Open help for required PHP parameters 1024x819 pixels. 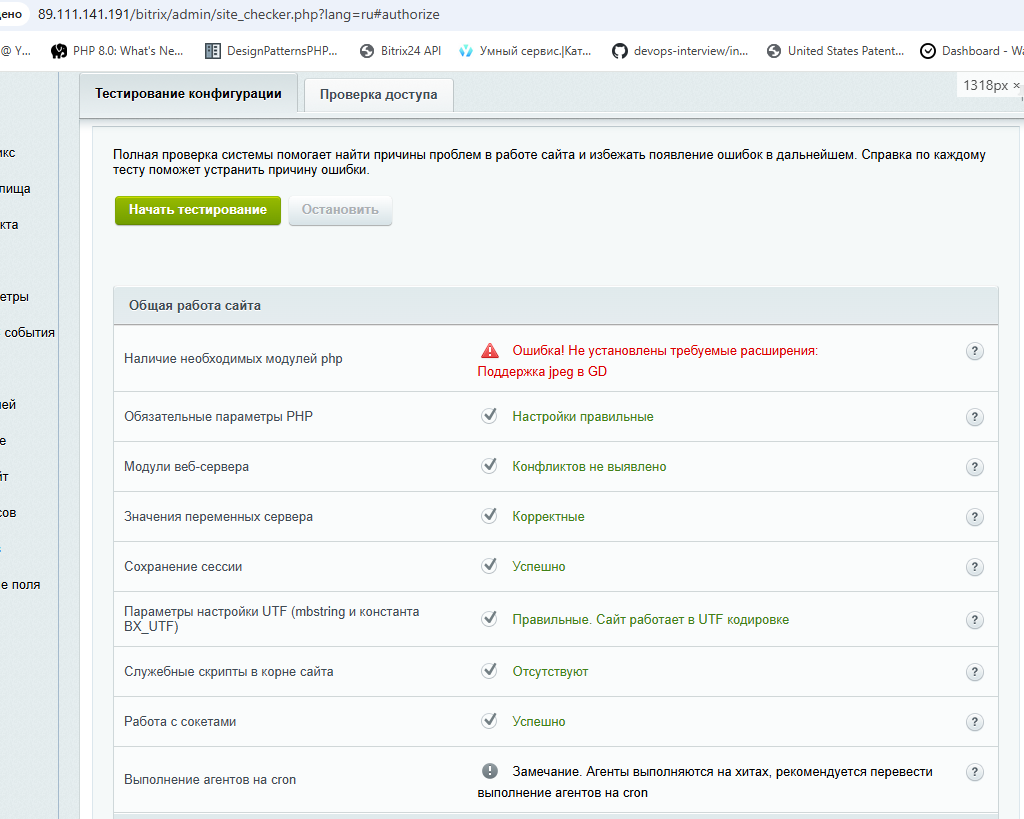pyautogui.click(x=974, y=417)
